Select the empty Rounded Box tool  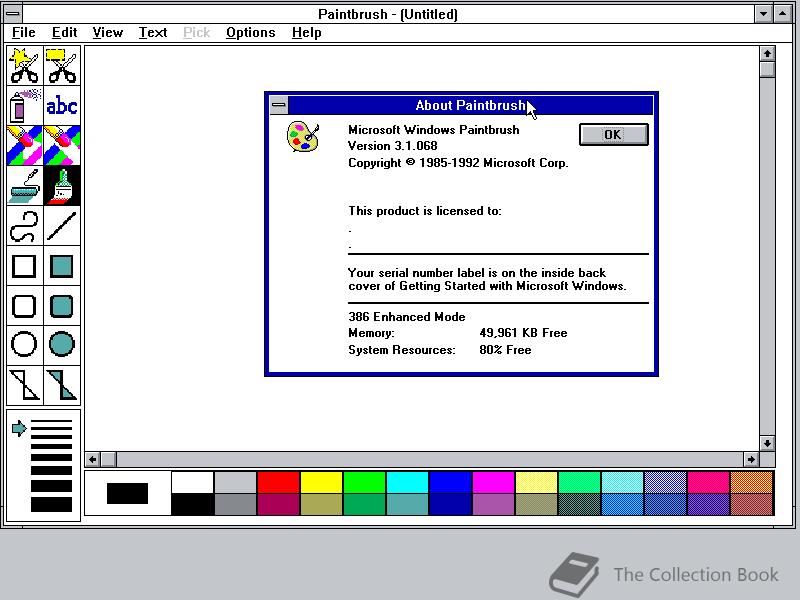[24, 306]
